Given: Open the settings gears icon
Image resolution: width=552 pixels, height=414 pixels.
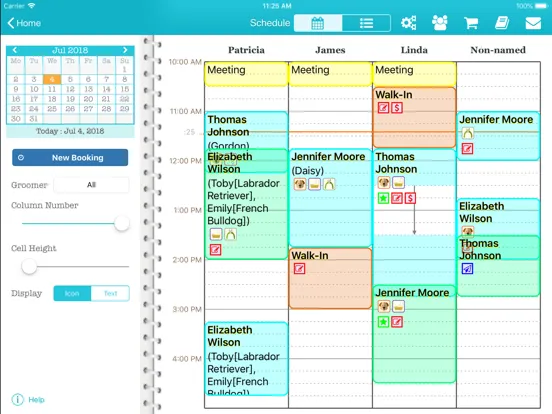Looking at the screenshot, I should point(408,23).
